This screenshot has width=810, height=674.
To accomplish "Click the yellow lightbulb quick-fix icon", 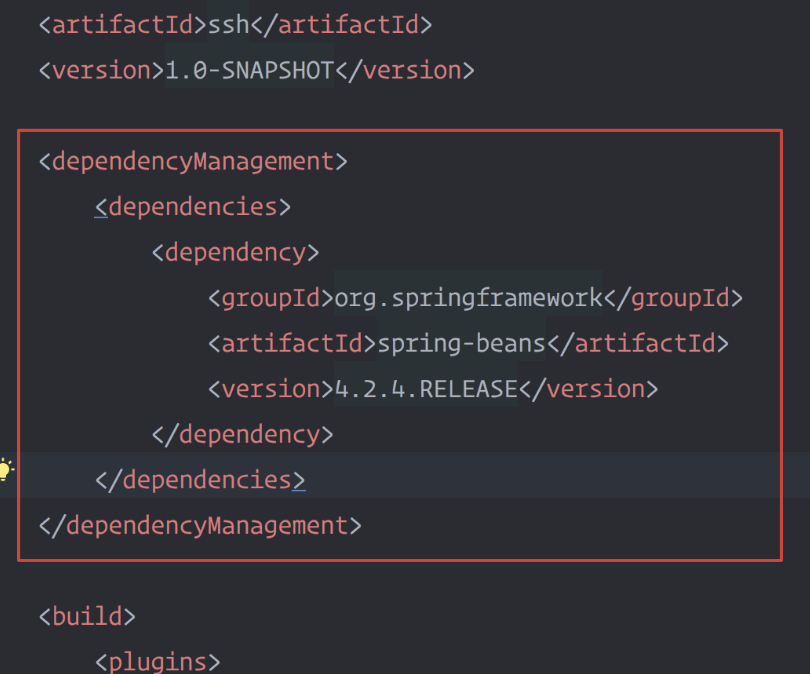I will [6, 469].
